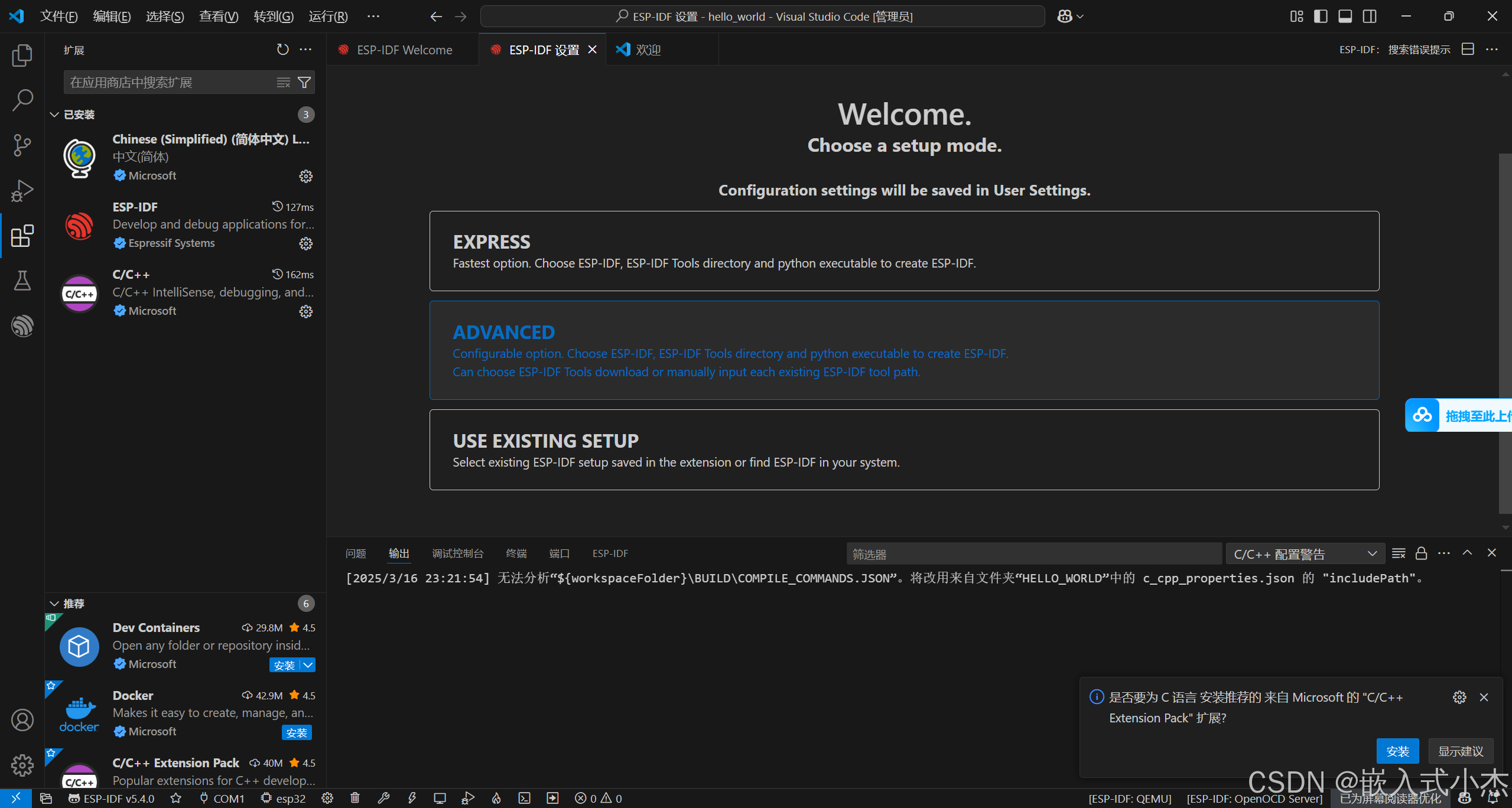1512x808 pixels.
Task: Select the Build project wrench icon
Action: [383, 799]
